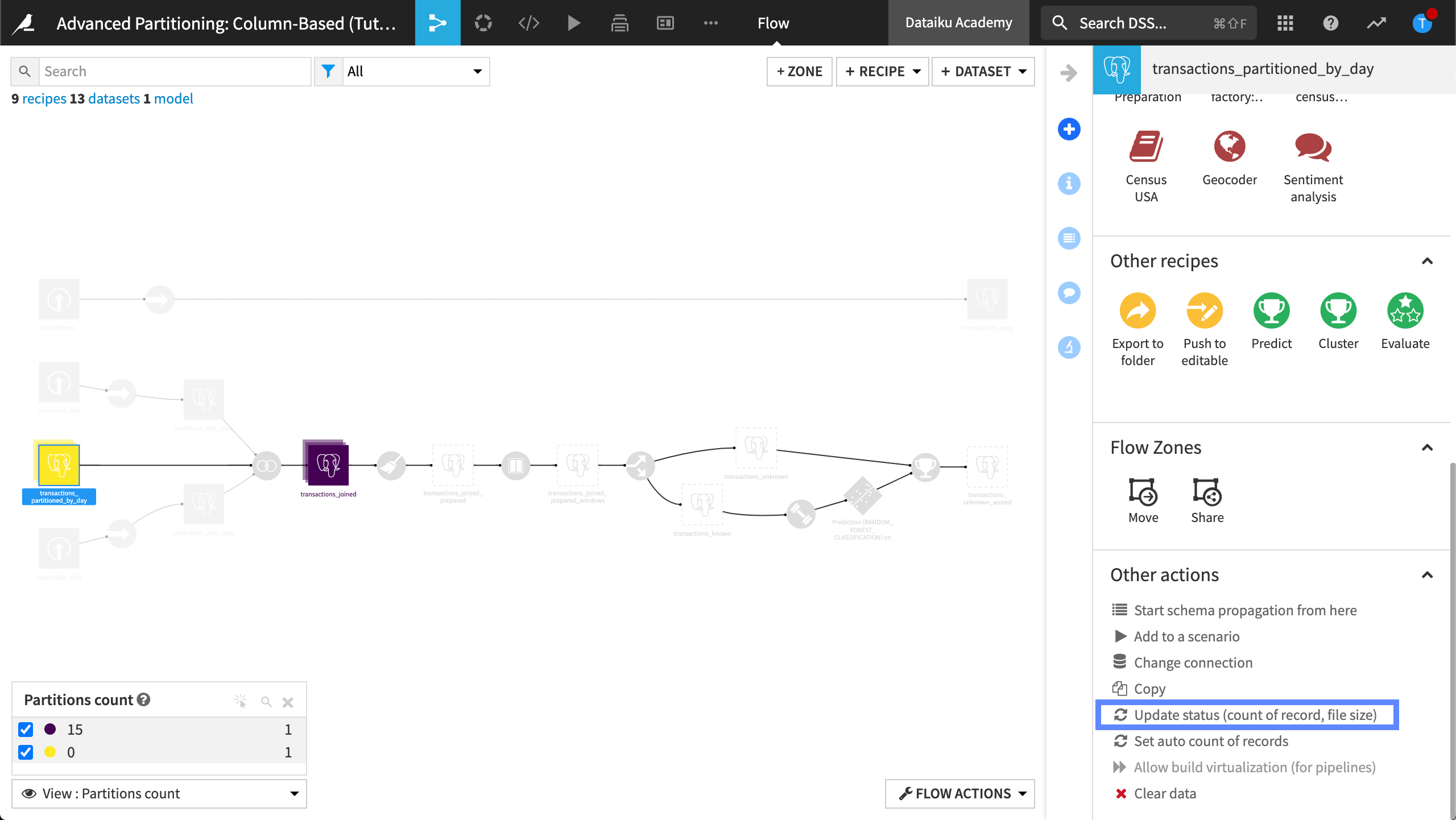Open the help question mark icon
This screenshot has width=1456, height=820.
(x=1330, y=23)
